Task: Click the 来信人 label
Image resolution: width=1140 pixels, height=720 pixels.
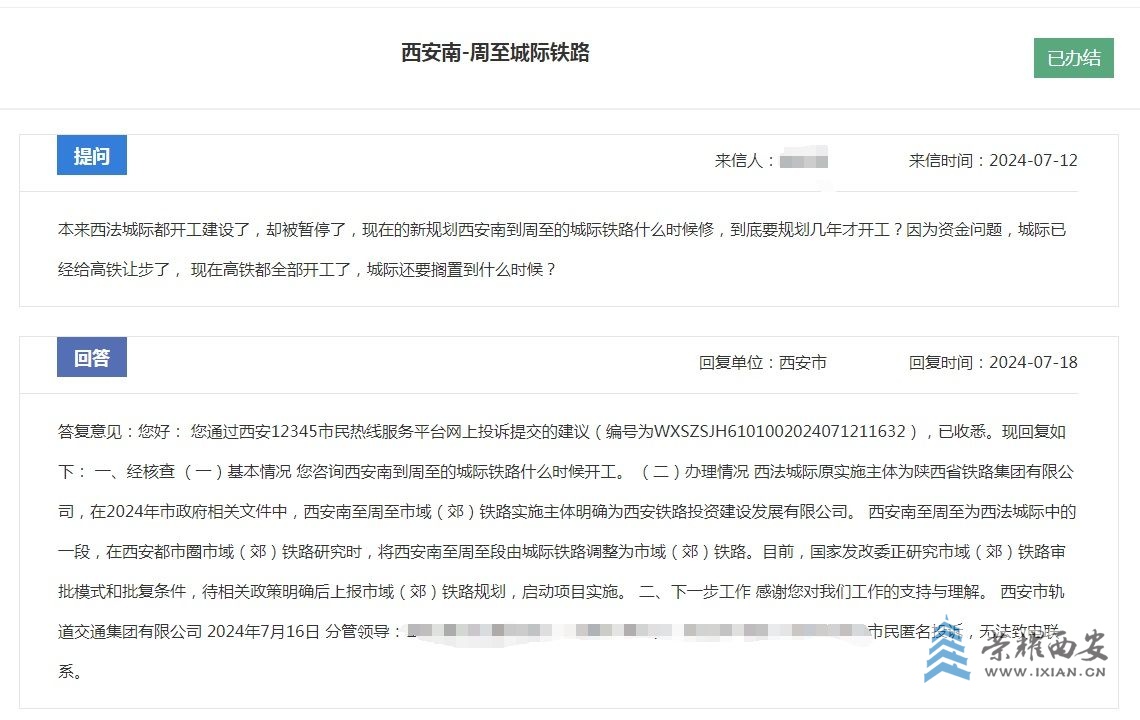Action: point(746,161)
